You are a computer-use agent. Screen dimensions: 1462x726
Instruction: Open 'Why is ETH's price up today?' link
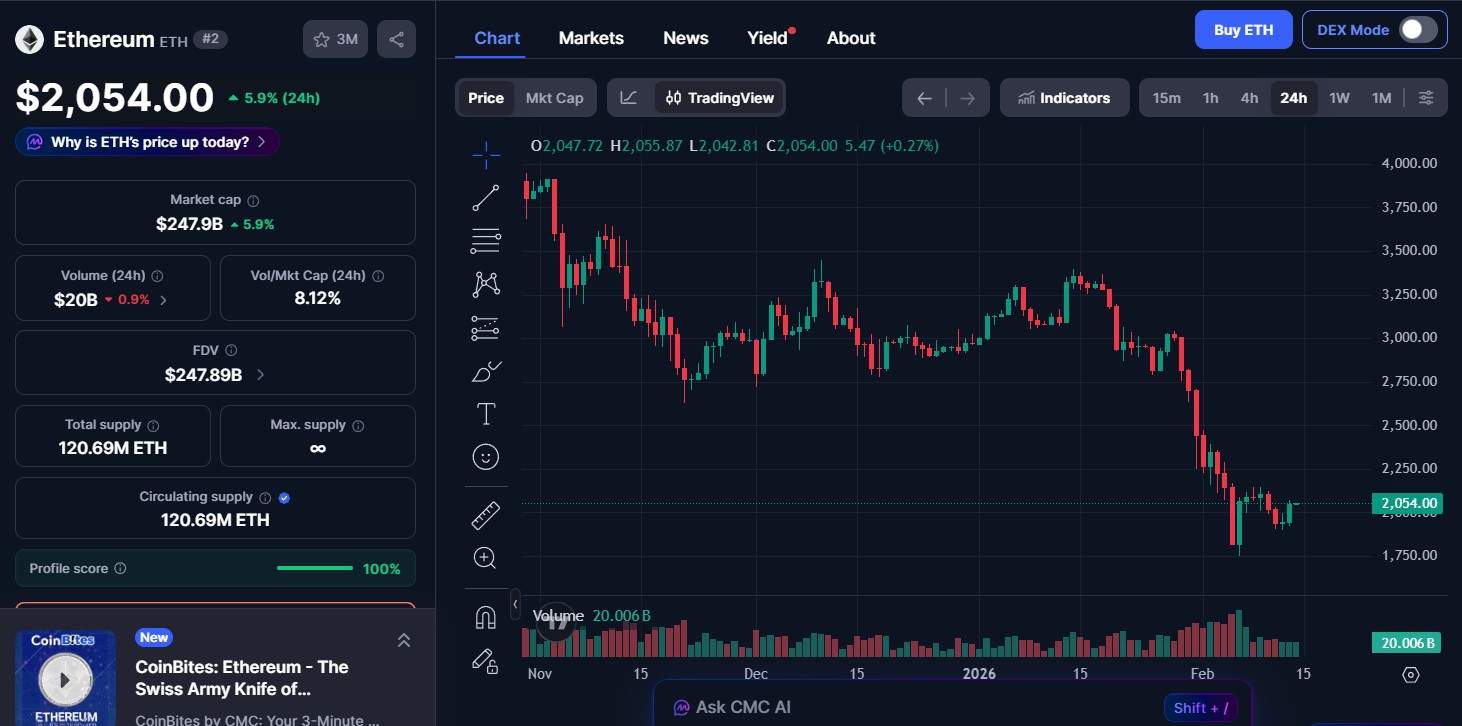[146, 142]
